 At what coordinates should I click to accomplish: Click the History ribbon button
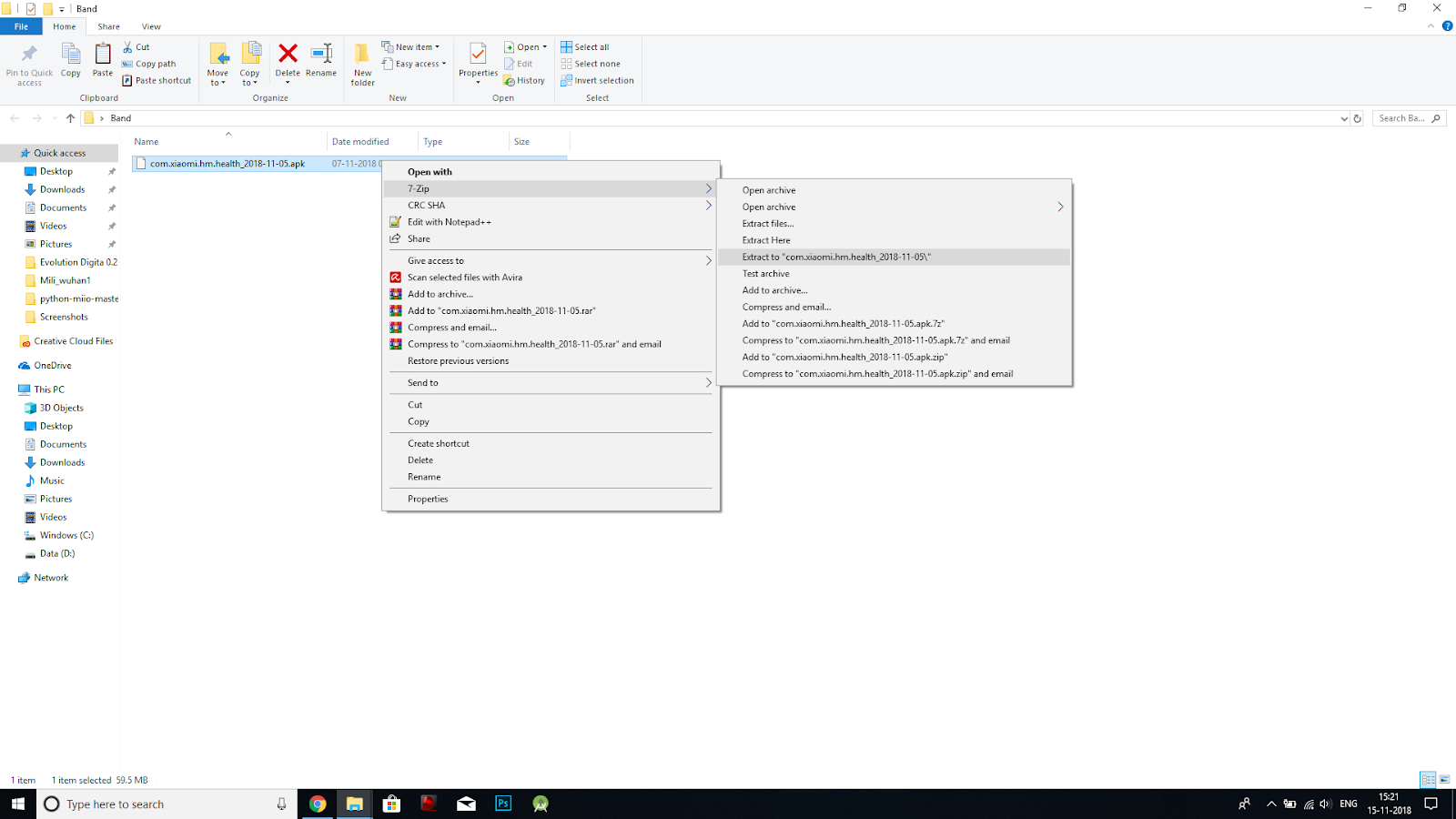tap(524, 80)
